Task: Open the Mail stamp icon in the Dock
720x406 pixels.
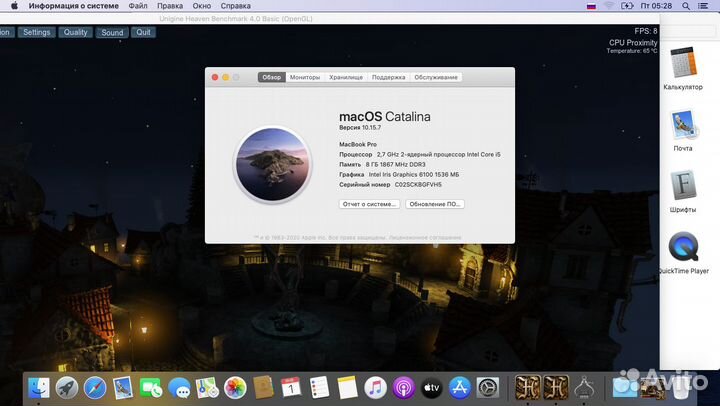Action: pos(123,388)
